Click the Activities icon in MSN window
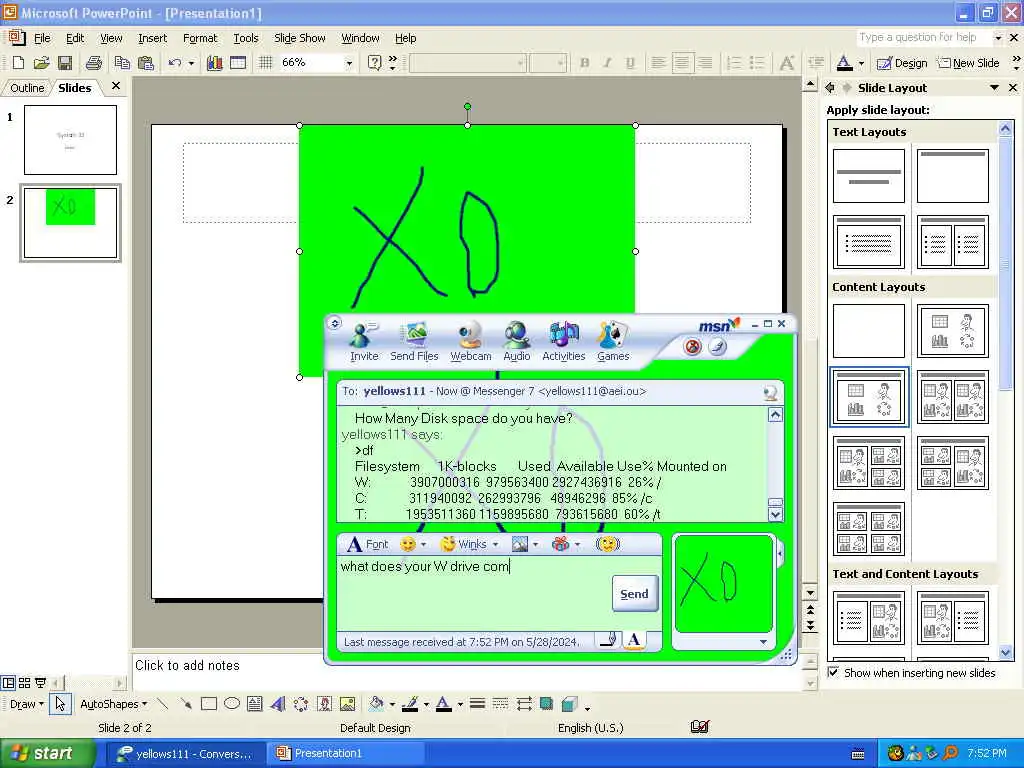 pyautogui.click(x=564, y=341)
